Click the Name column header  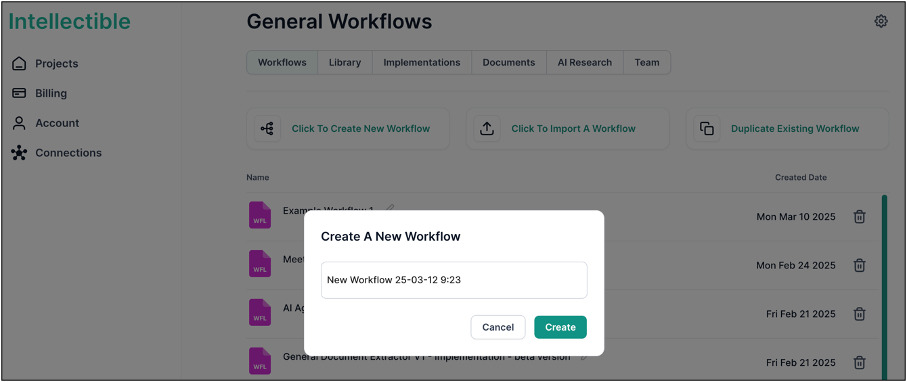[x=258, y=177]
